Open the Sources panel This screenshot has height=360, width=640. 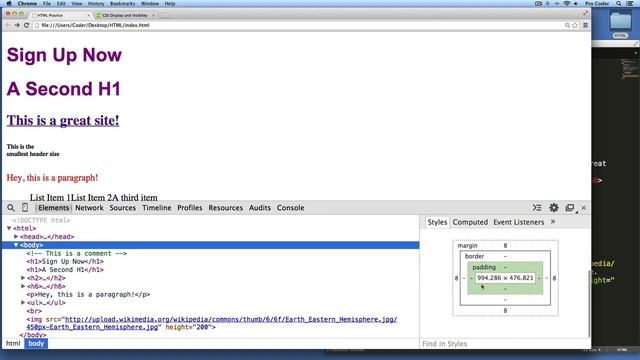122,208
